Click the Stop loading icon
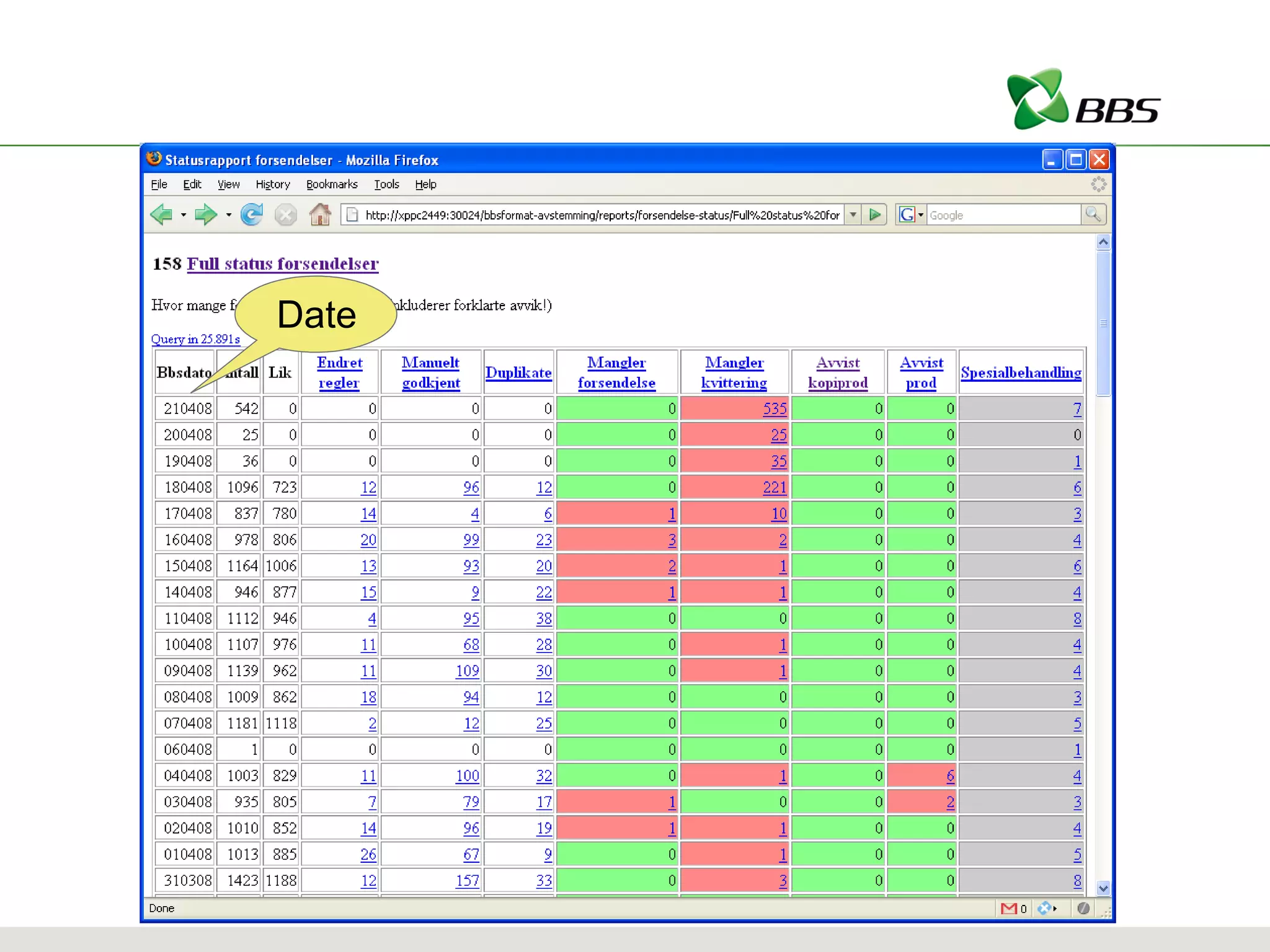The image size is (1270, 952). 285,215
